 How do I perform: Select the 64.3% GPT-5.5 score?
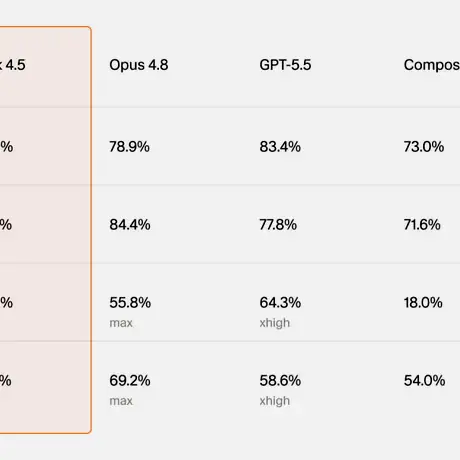tap(280, 303)
